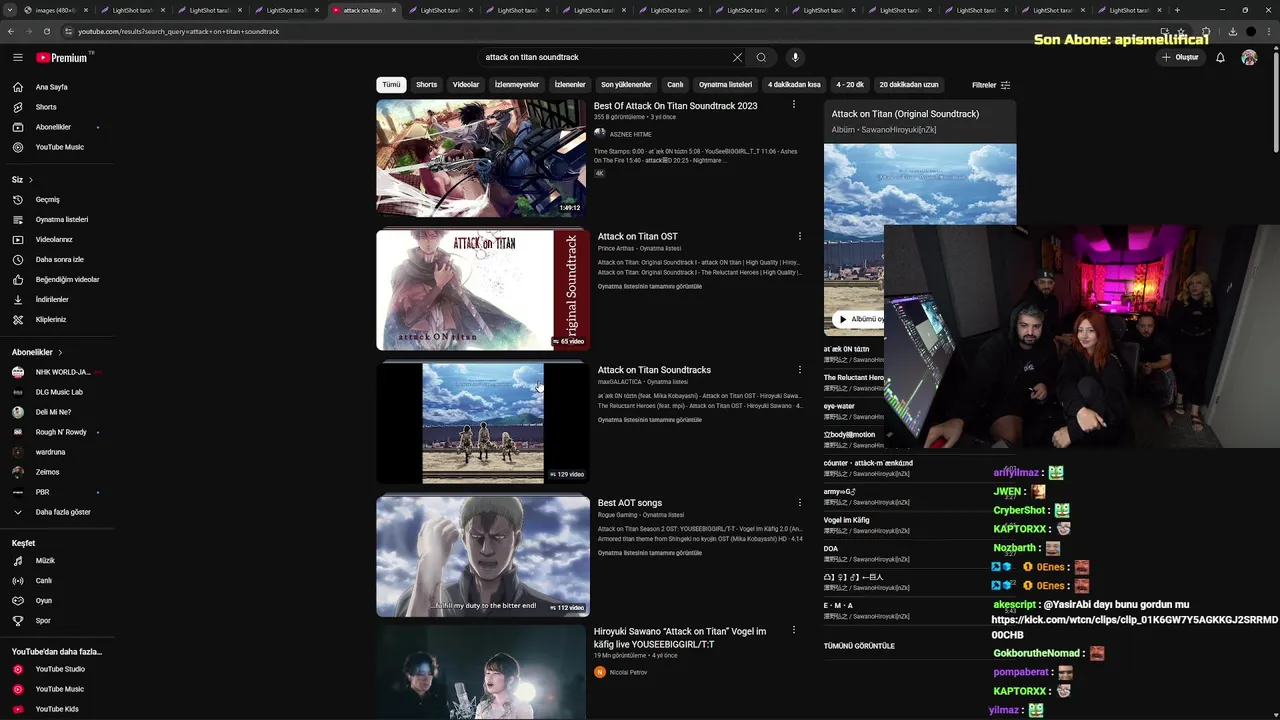Open wardruna subscription channel
Screen dimensions: 1280x720
pyautogui.click(x=50, y=452)
